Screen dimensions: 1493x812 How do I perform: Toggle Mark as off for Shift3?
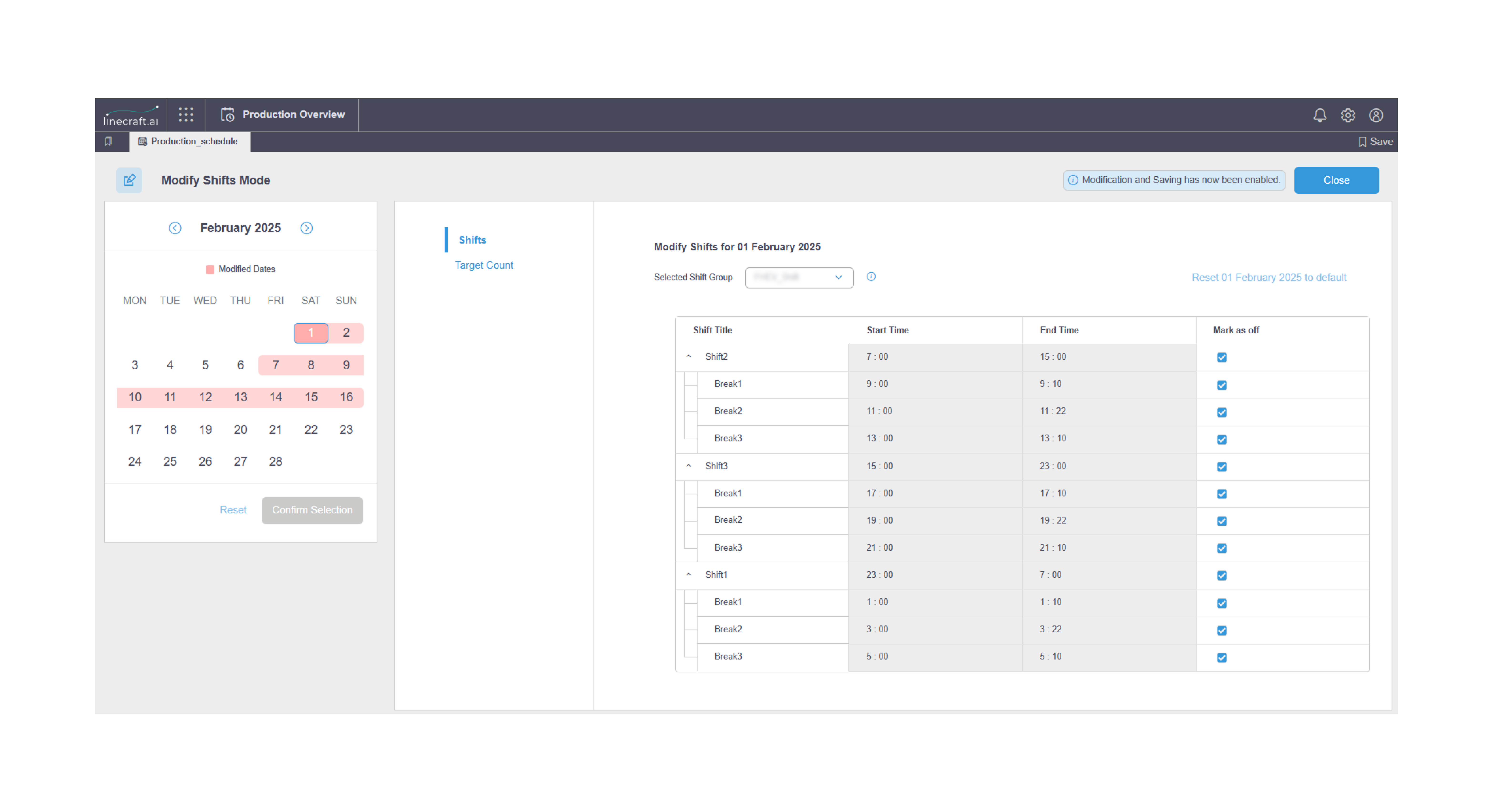(x=1222, y=467)
